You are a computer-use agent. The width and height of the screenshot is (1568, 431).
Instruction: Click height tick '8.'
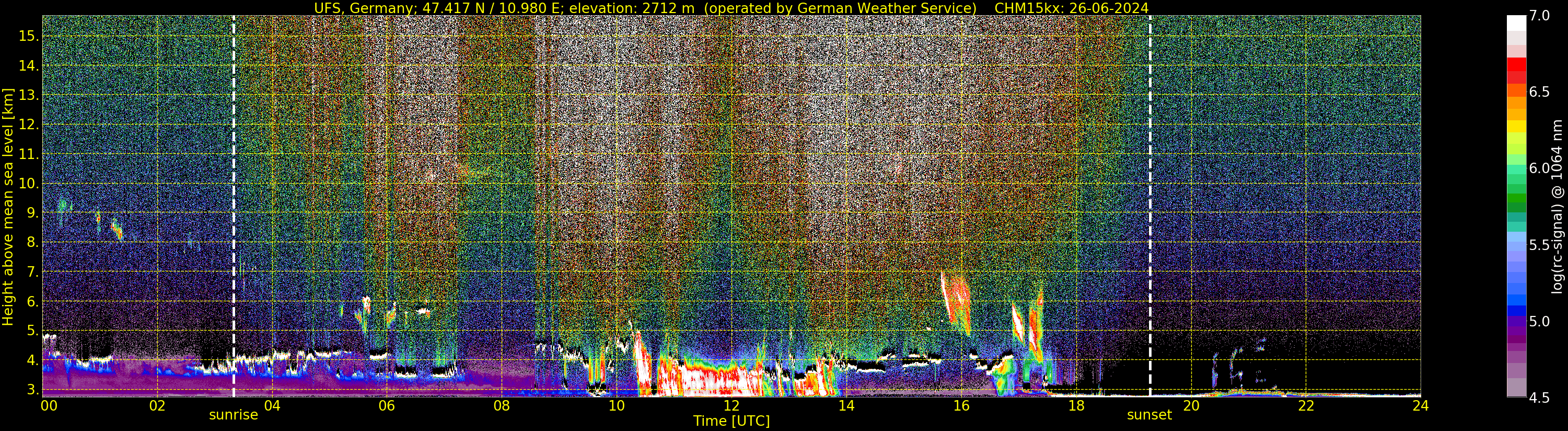pos(32,242)
